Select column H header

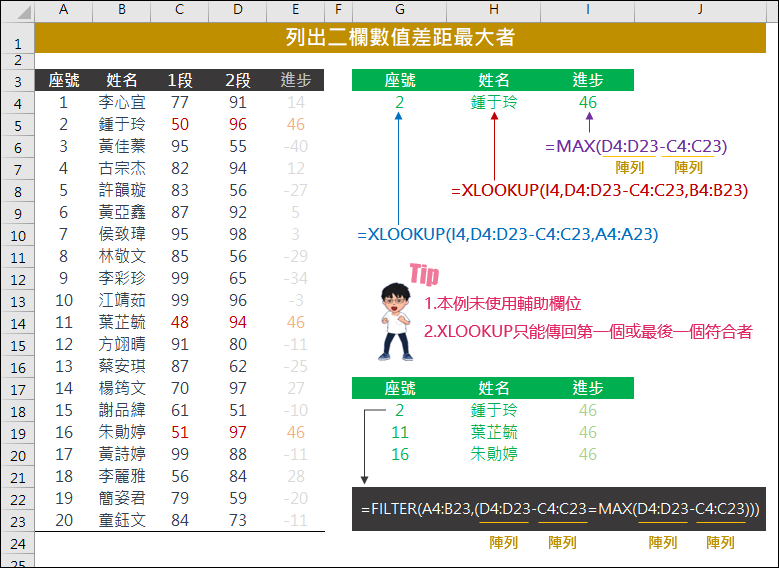tap(493, 9)
